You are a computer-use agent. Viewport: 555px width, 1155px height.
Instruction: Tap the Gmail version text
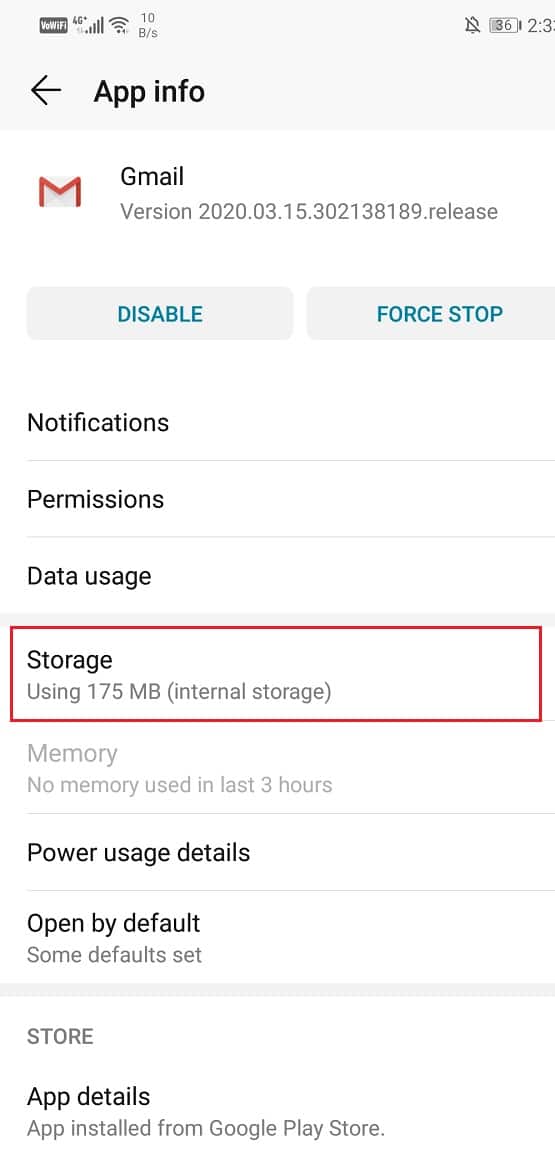[x=309, y=212]
